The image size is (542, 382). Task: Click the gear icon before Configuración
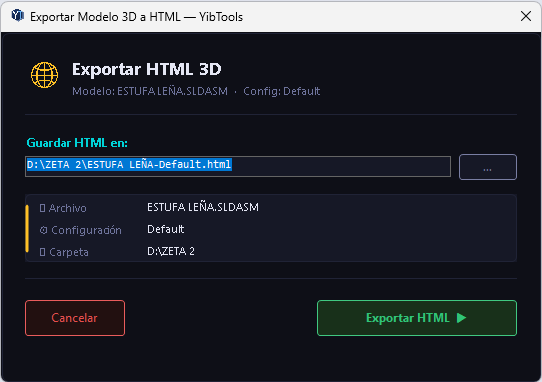[x=44, y=230]
